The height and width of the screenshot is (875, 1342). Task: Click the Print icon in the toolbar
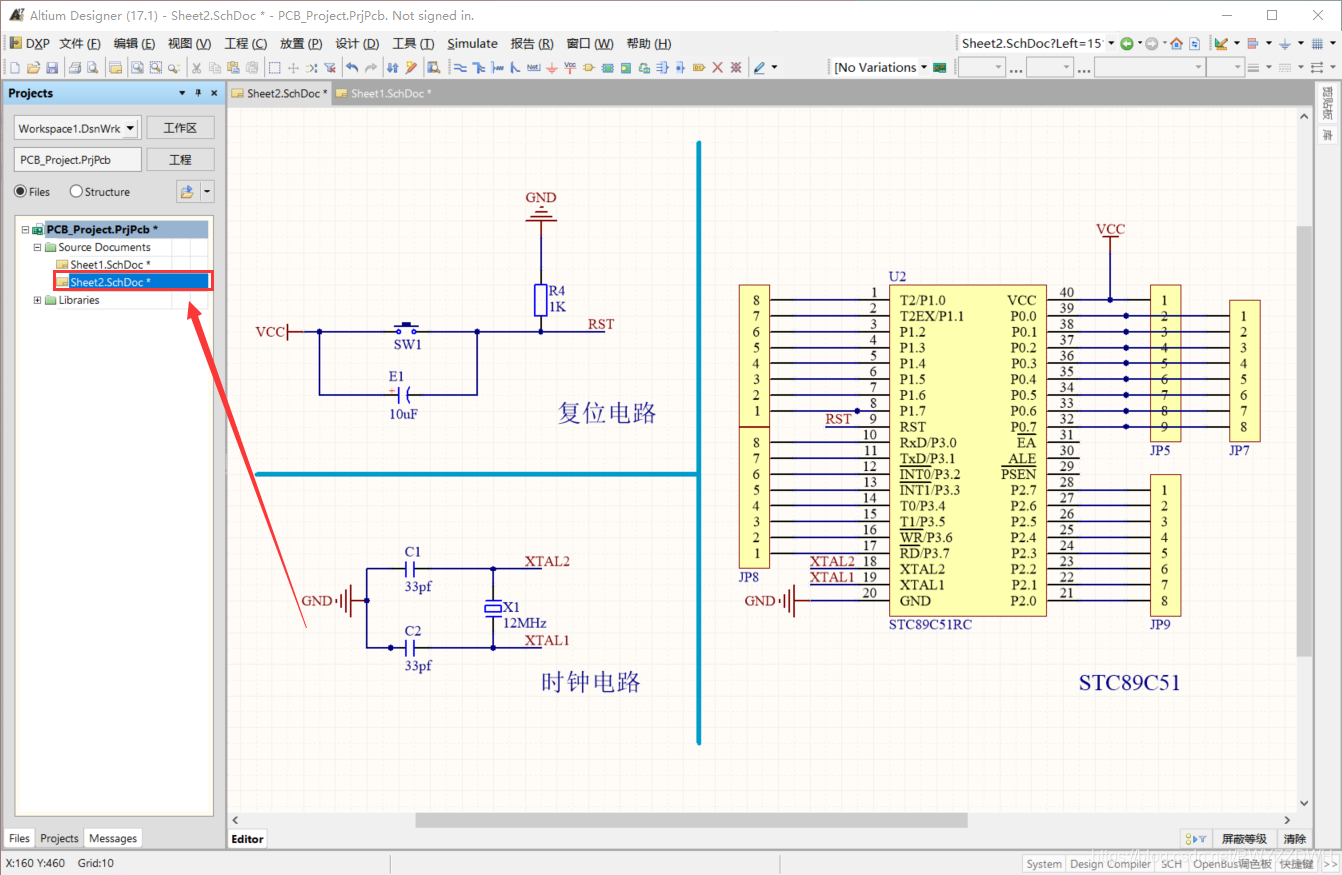[x=75, y=67]
